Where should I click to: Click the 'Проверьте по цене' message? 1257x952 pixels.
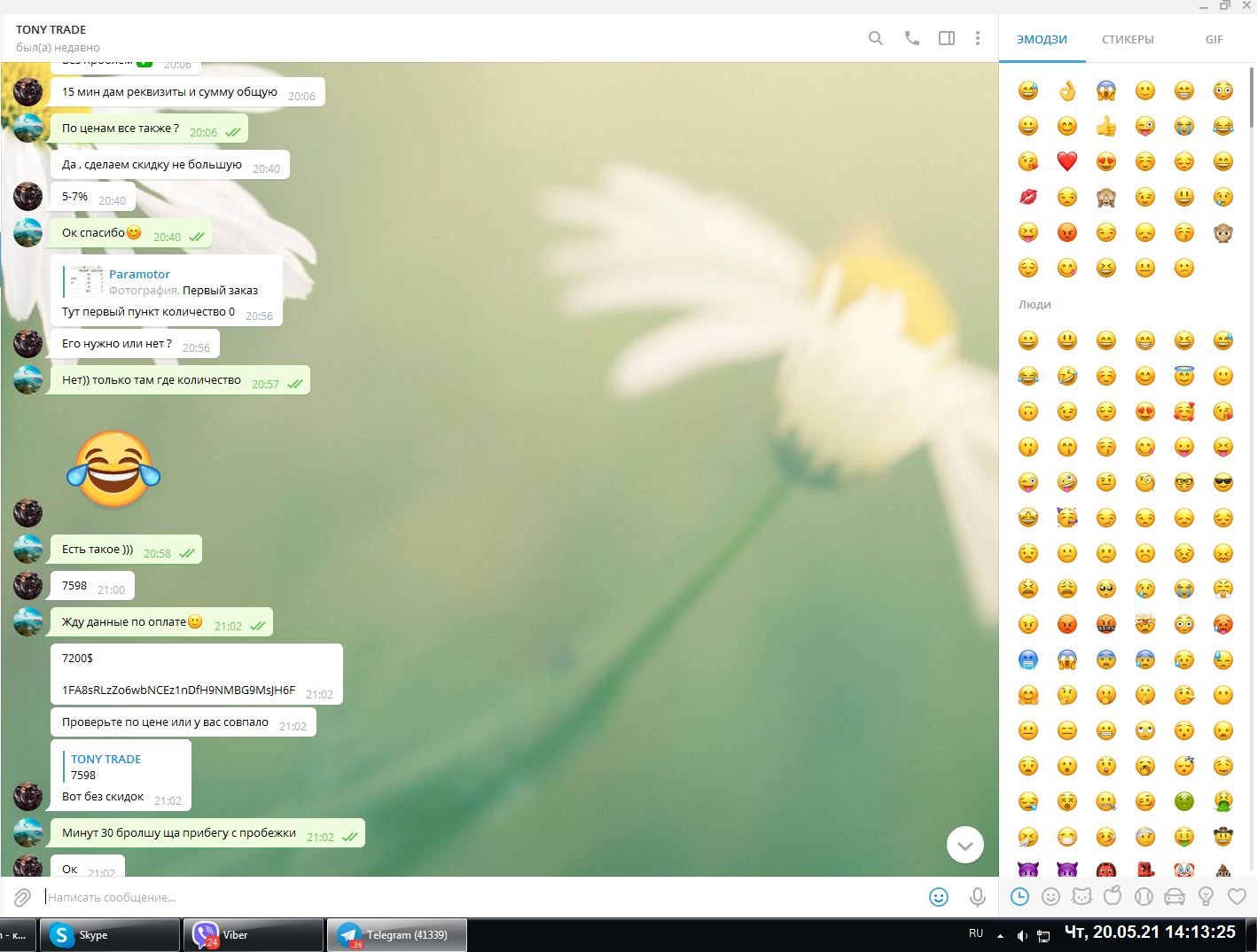pos(183,722)
